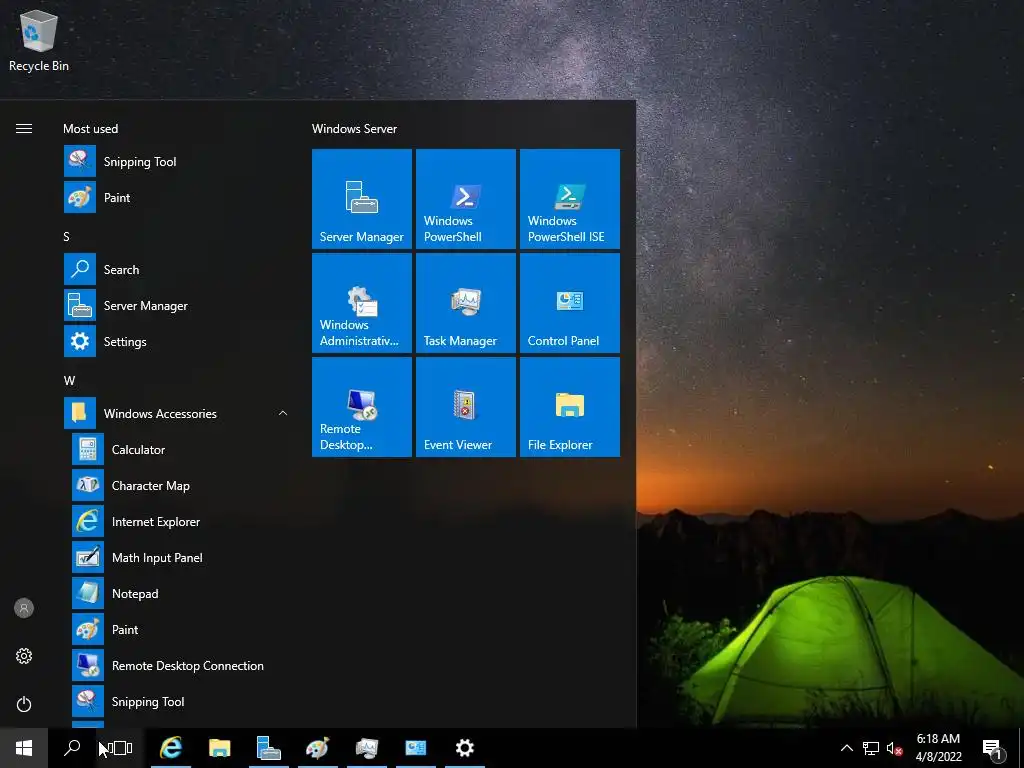Switch to Control Panel on the taskbar

point(415,748)
